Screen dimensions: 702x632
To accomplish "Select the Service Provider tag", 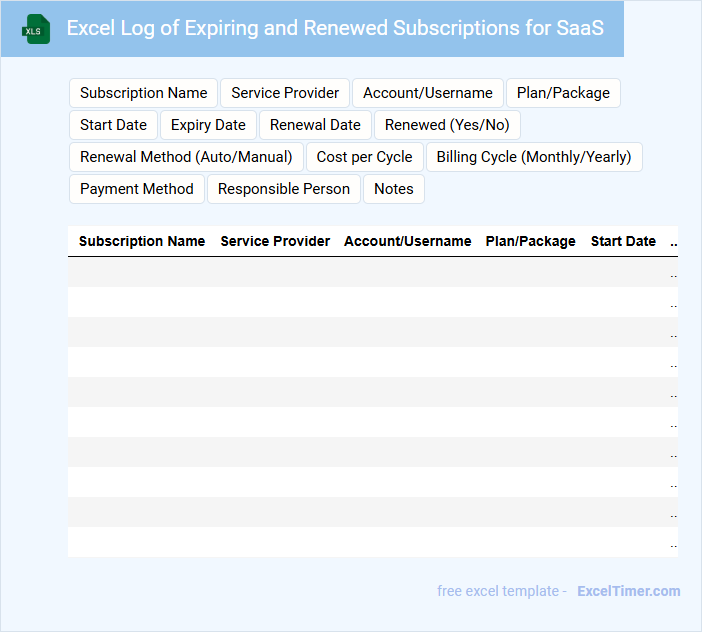I will pyautogui.click(x=285, y=93).
